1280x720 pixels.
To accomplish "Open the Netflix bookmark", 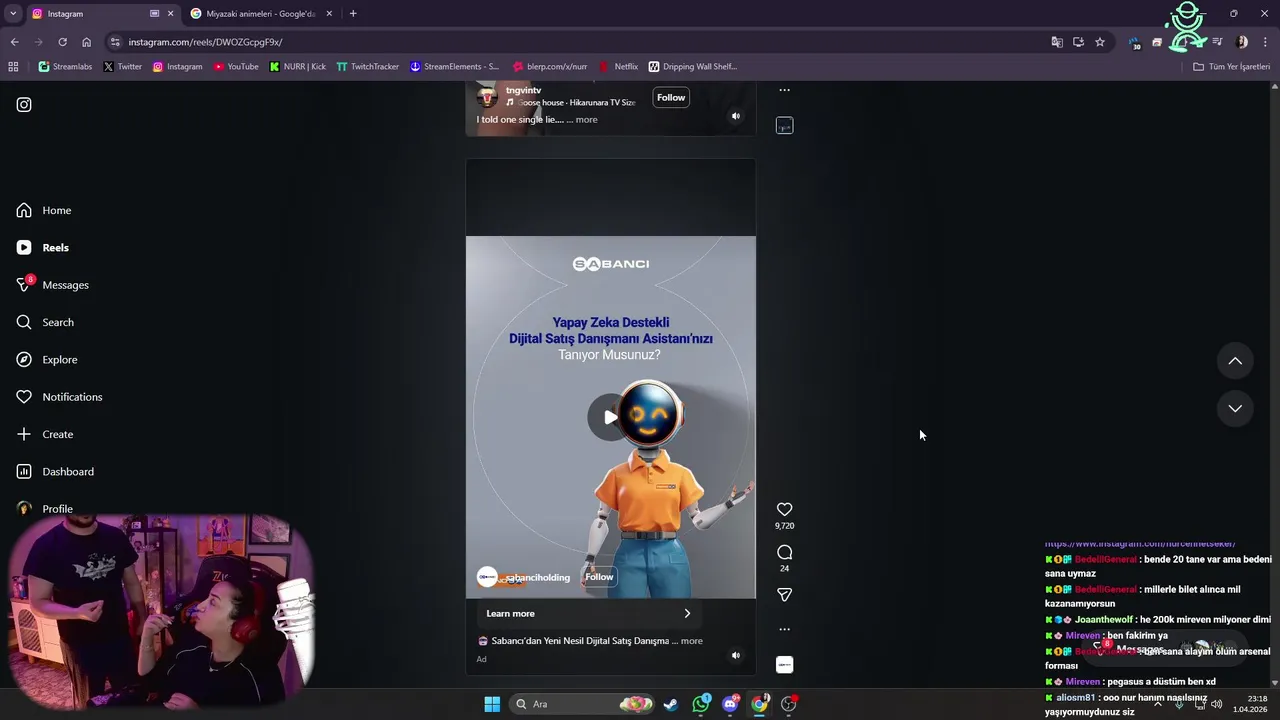I will [618, 67].
